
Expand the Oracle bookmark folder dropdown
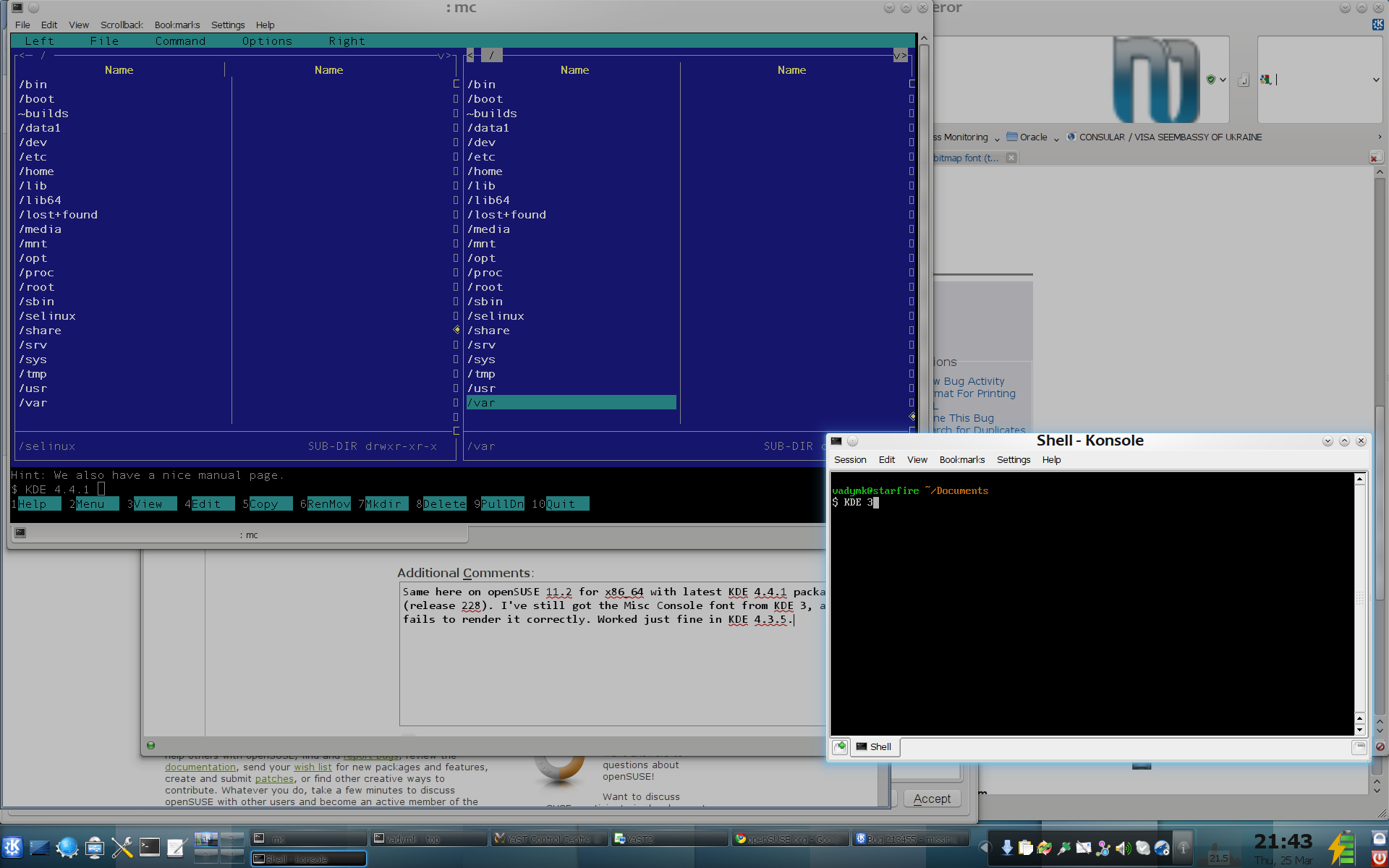tap(1056, 138)
